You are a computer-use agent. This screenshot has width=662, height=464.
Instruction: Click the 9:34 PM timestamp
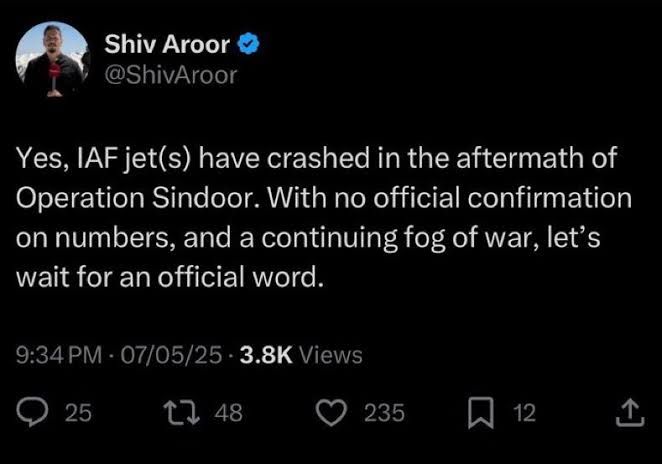[x=59, y=354]
